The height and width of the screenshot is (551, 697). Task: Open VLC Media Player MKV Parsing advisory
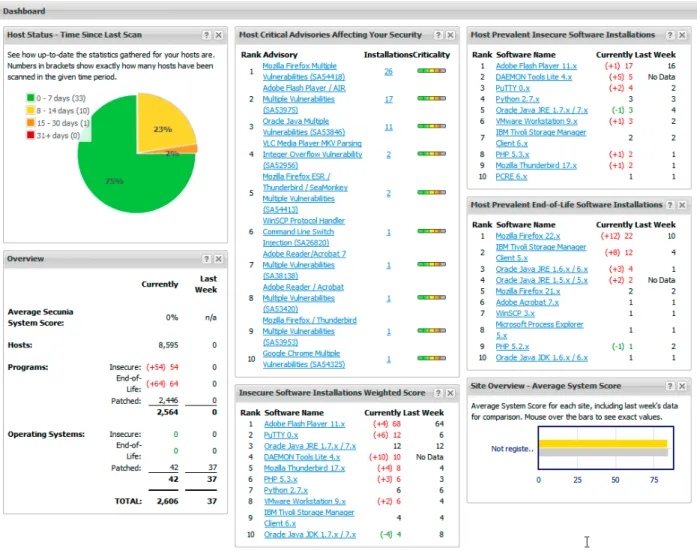tap(312, 154)
